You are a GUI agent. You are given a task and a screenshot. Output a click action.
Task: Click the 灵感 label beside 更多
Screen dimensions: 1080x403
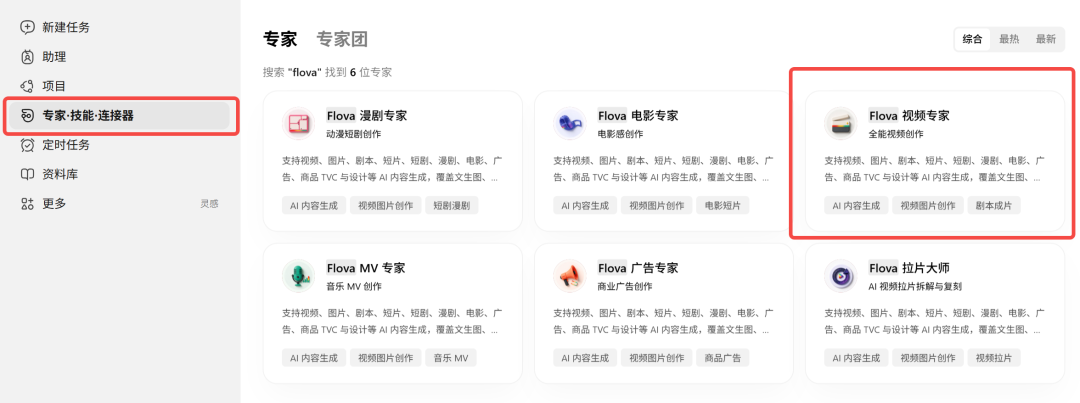[x=209, y=203]
